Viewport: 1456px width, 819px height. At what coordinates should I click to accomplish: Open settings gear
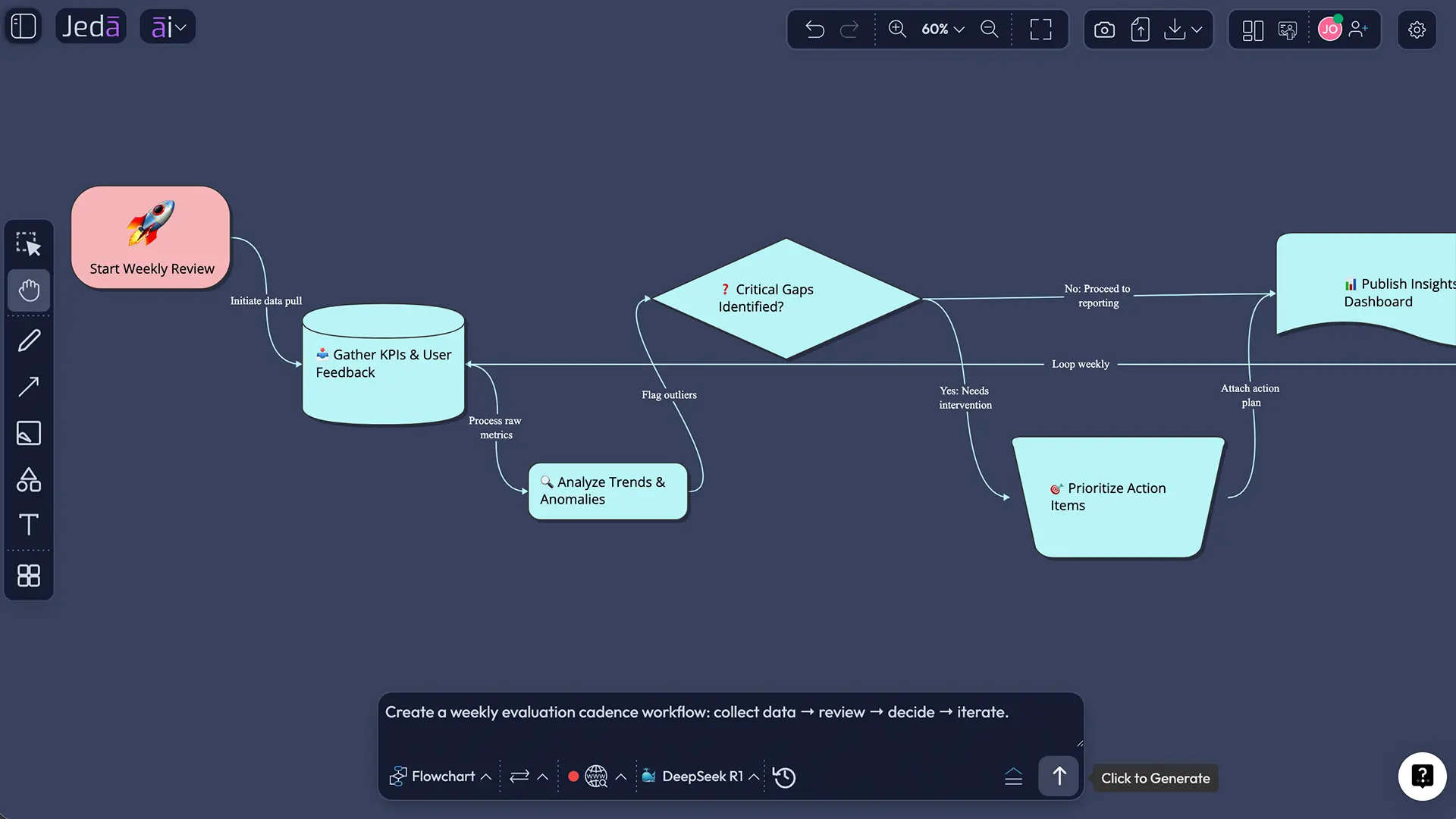click(x=1417, y=30)
